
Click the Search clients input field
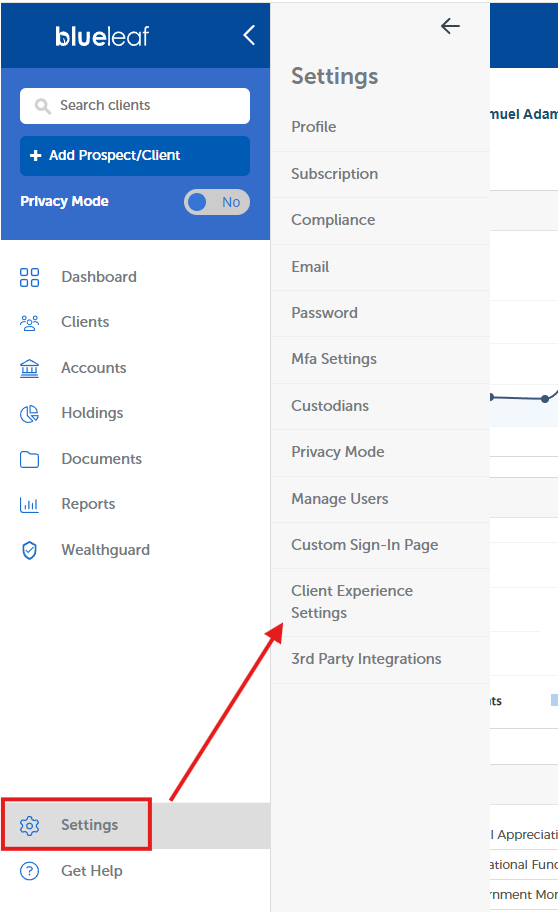pos(135,106)
